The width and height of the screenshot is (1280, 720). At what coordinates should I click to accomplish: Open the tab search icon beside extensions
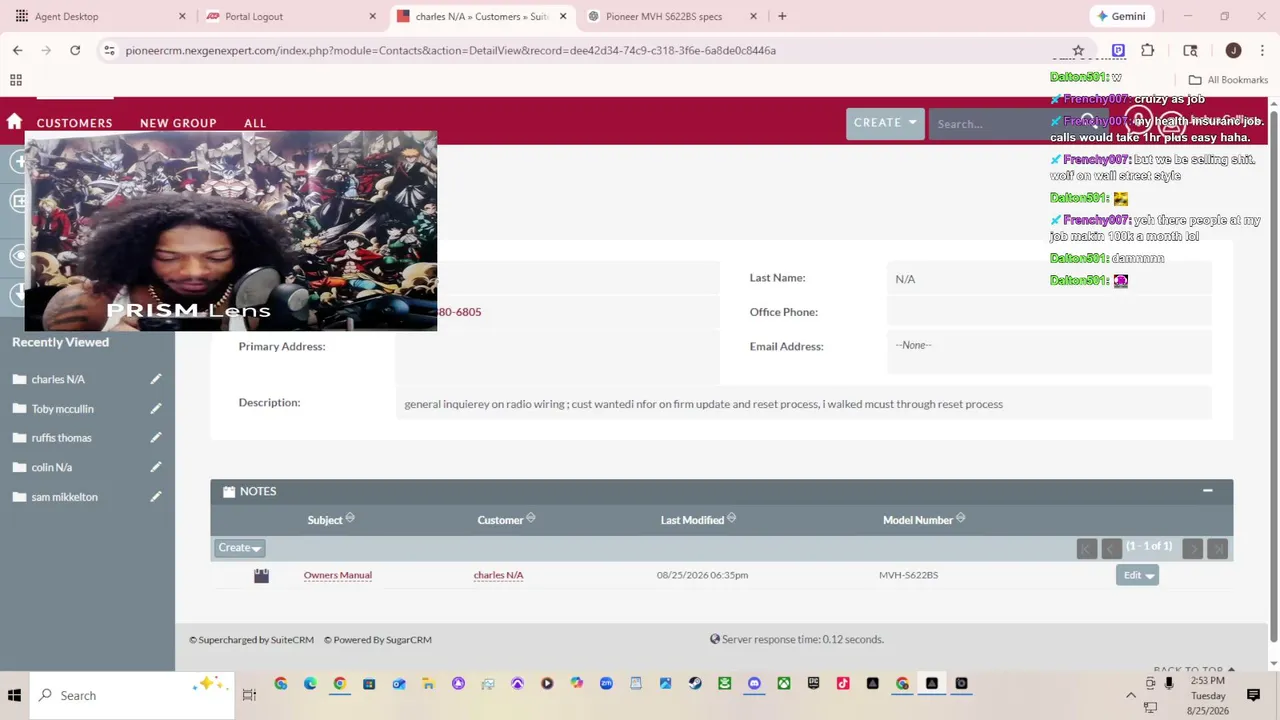(x=1190, y=50)
